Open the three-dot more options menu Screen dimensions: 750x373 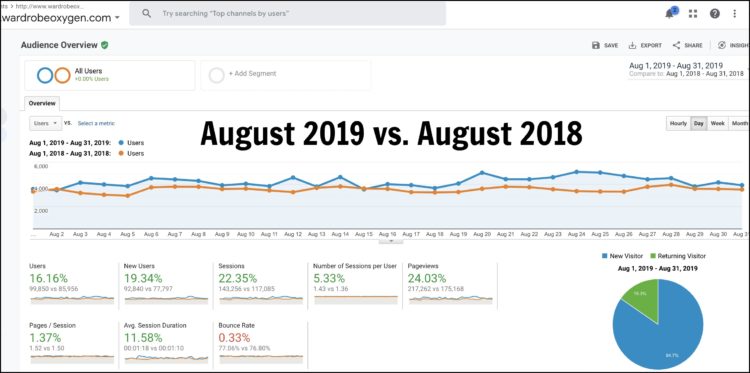[735, 13]
